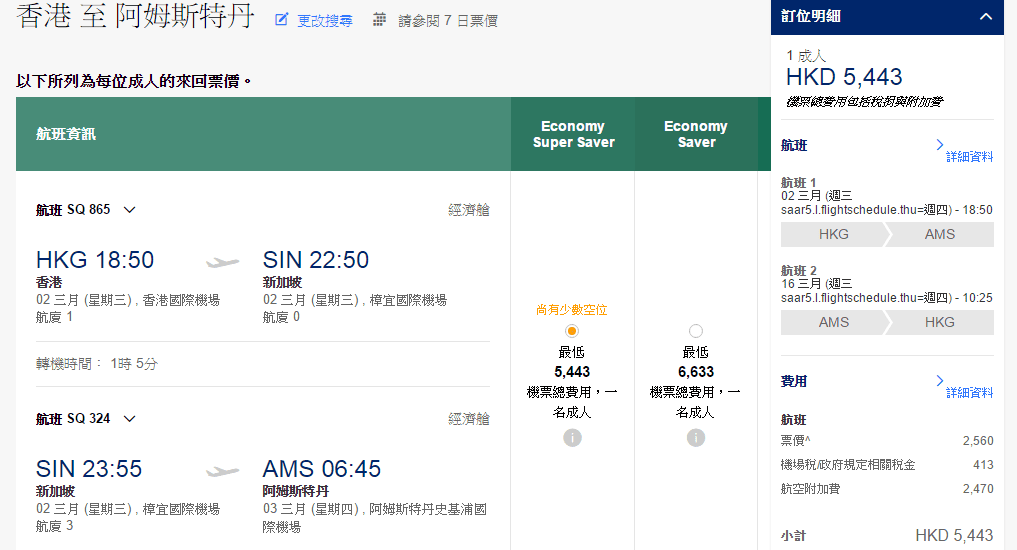The width and height of the screenshot is (1017, 550).
Task: Click the HKG to AMS route bar
Action: click(887, 234)
